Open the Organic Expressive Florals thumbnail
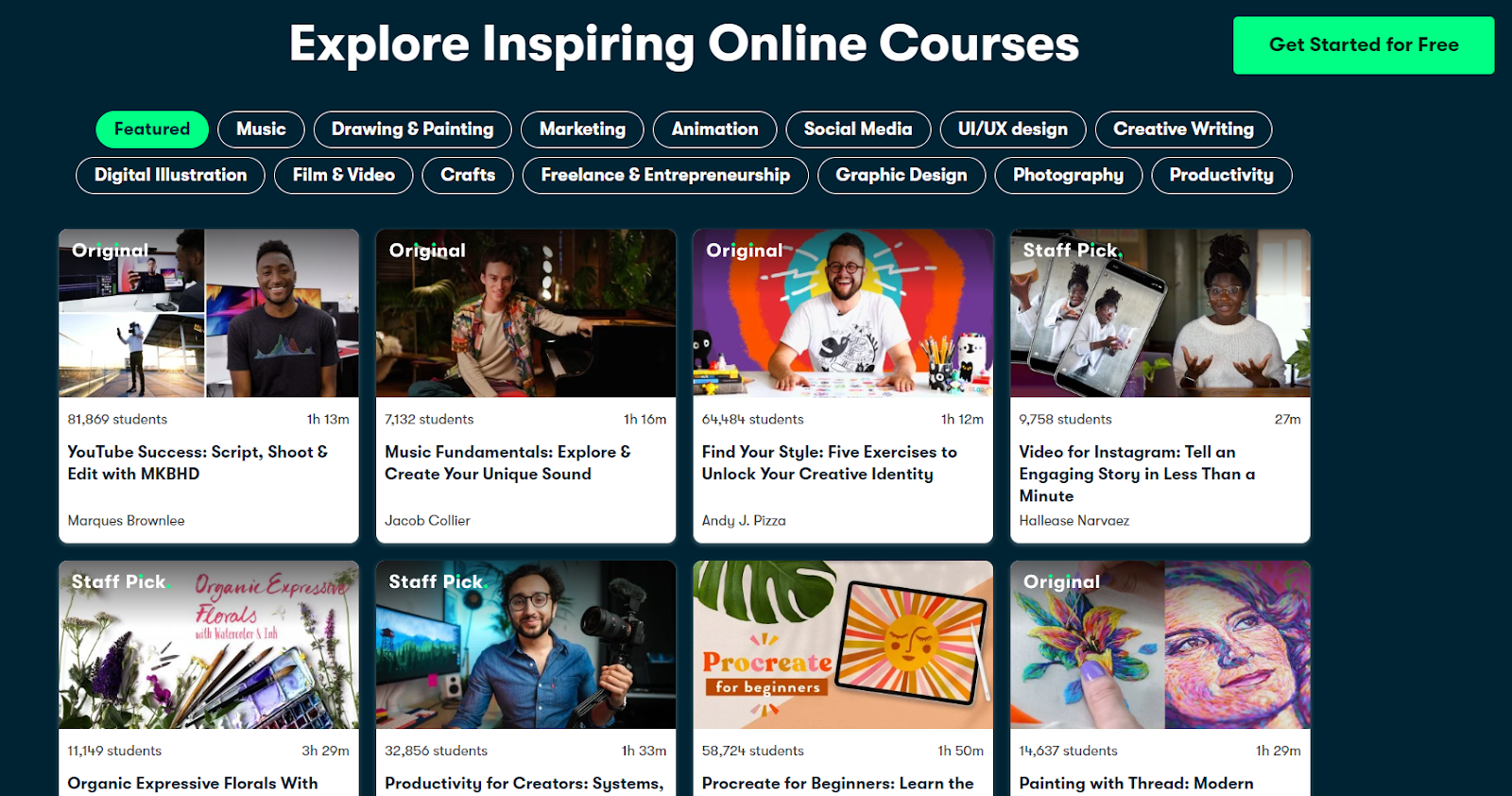1512x796 pixels. tap(209, 645)
